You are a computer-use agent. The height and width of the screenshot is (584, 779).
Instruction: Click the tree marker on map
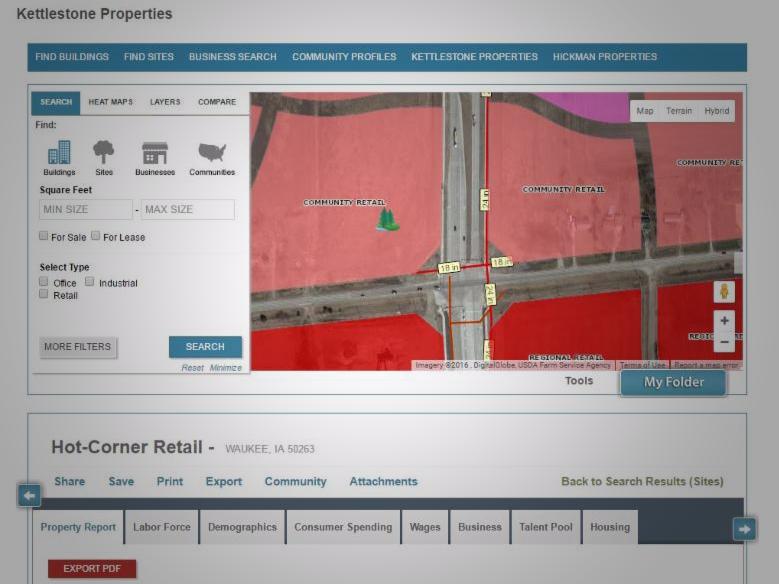387,219
